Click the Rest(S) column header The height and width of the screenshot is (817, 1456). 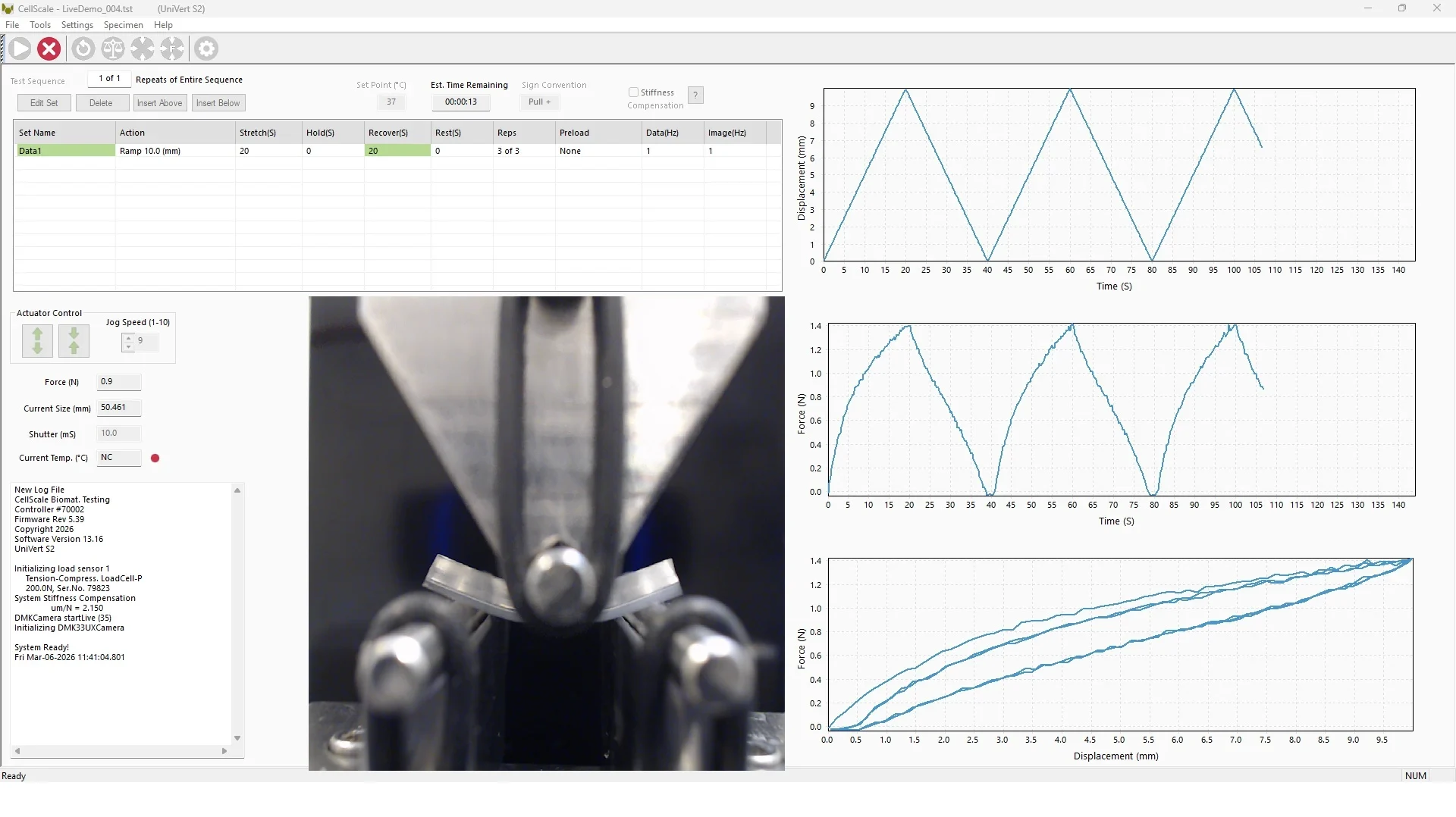coord(462,133)
